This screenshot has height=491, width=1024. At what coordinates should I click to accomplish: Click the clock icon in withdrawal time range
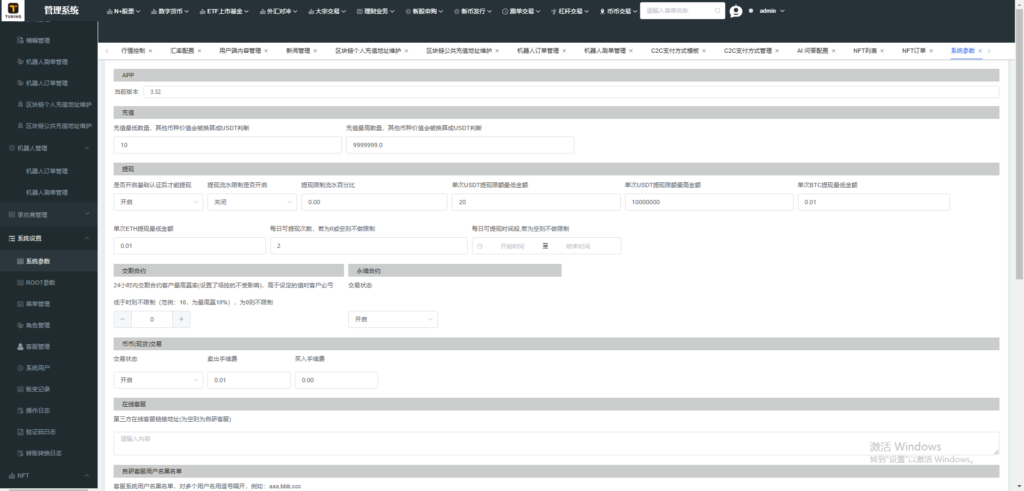480,246
